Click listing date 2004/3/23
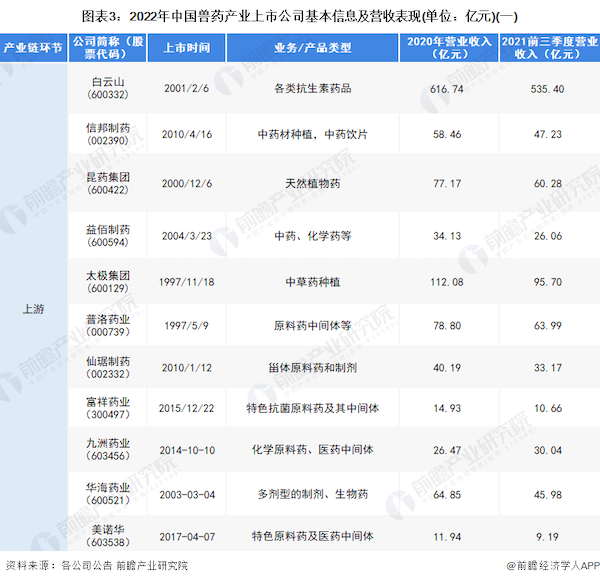This screenshot has width=600, height=582. coord(186,236)
